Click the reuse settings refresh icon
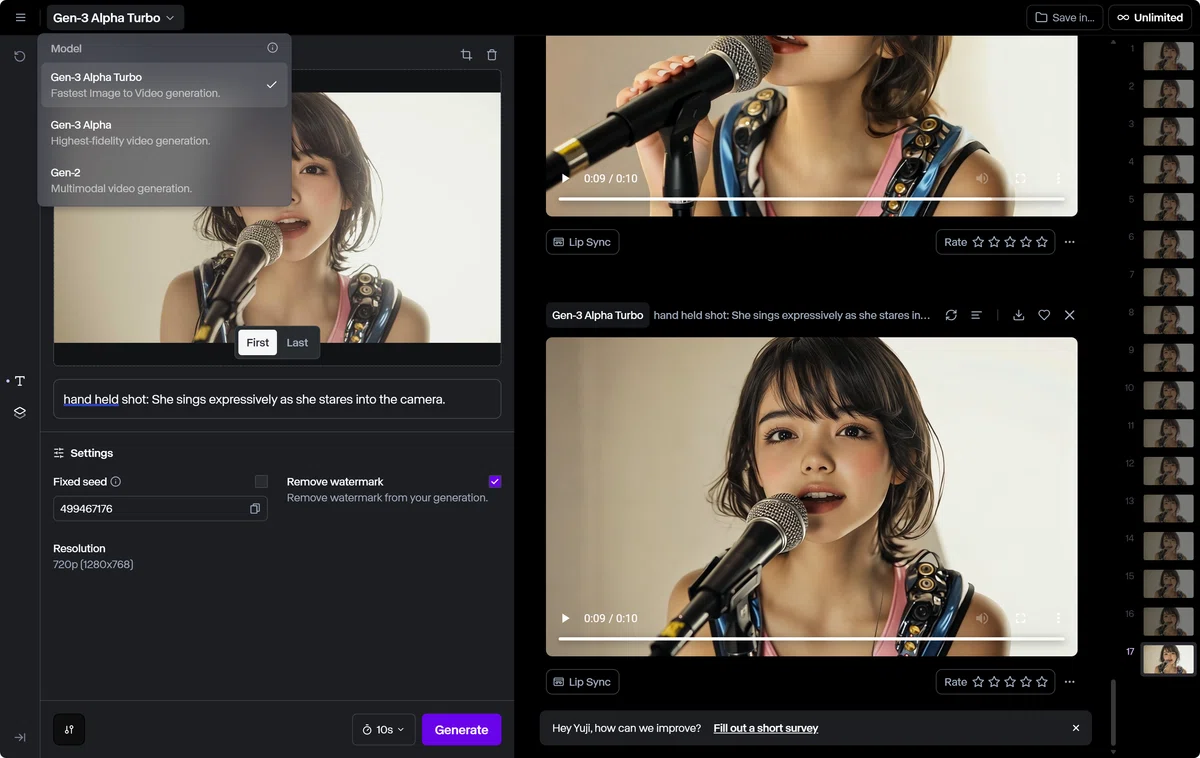 point(951,315)
